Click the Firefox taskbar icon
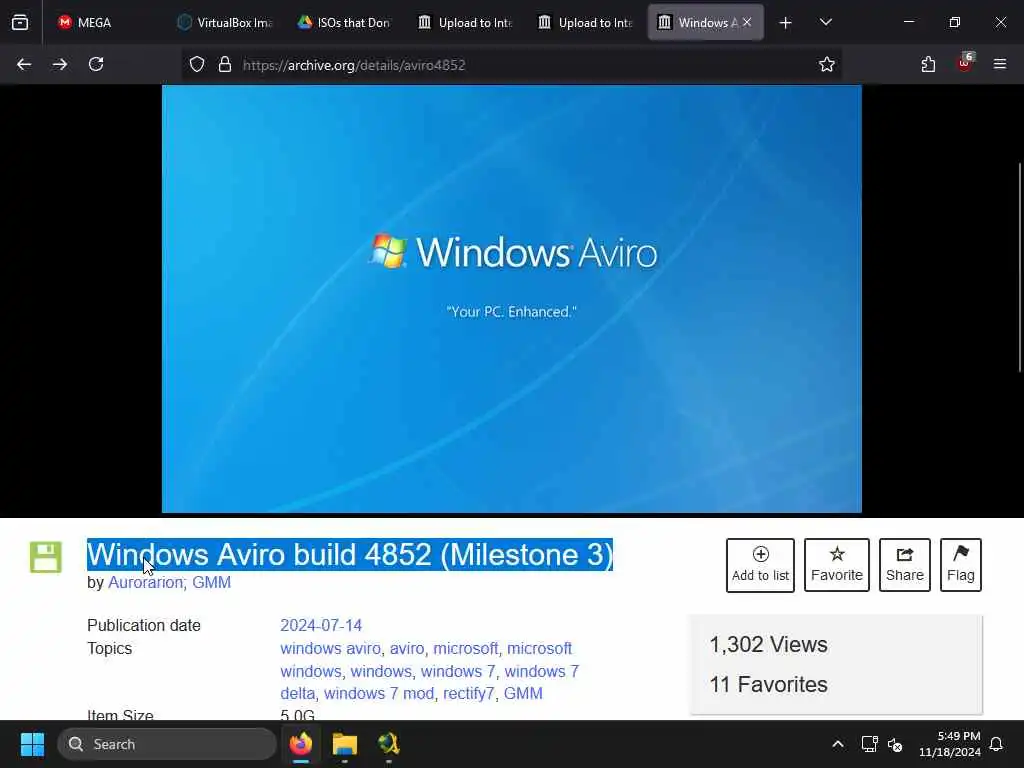The image size is (1024, 768). point(301,744)
